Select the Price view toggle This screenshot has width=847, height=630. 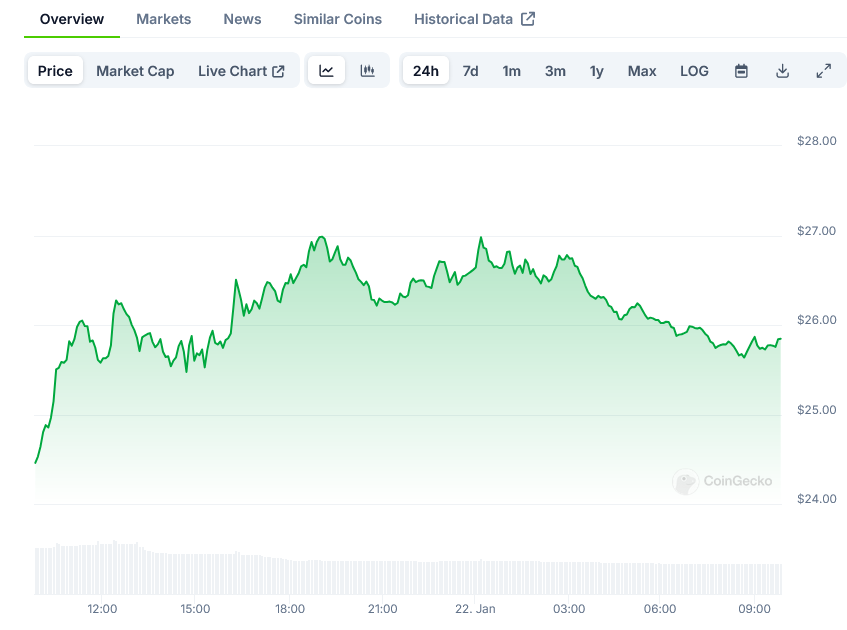55,71
